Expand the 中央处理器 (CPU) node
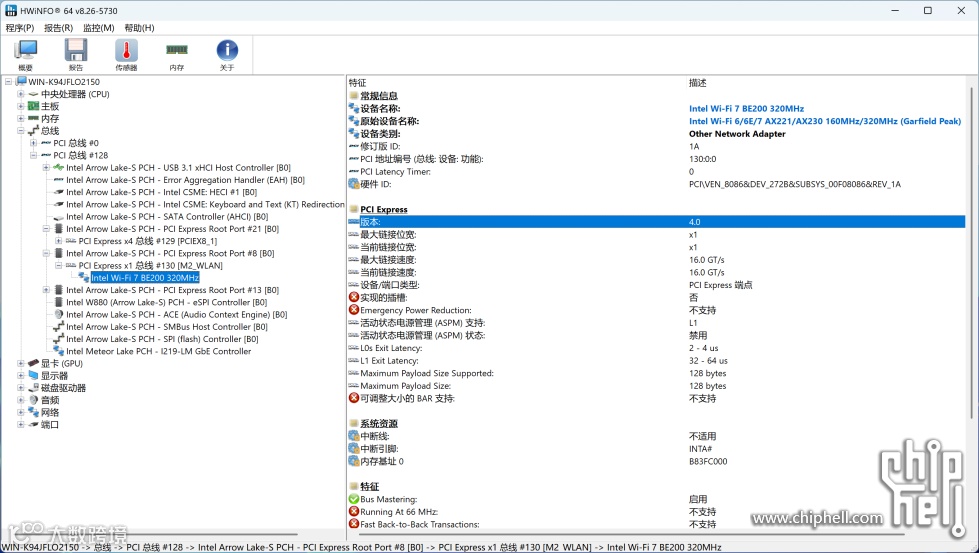The height and width of the screenshot is (553, 979). pos(21,94)
